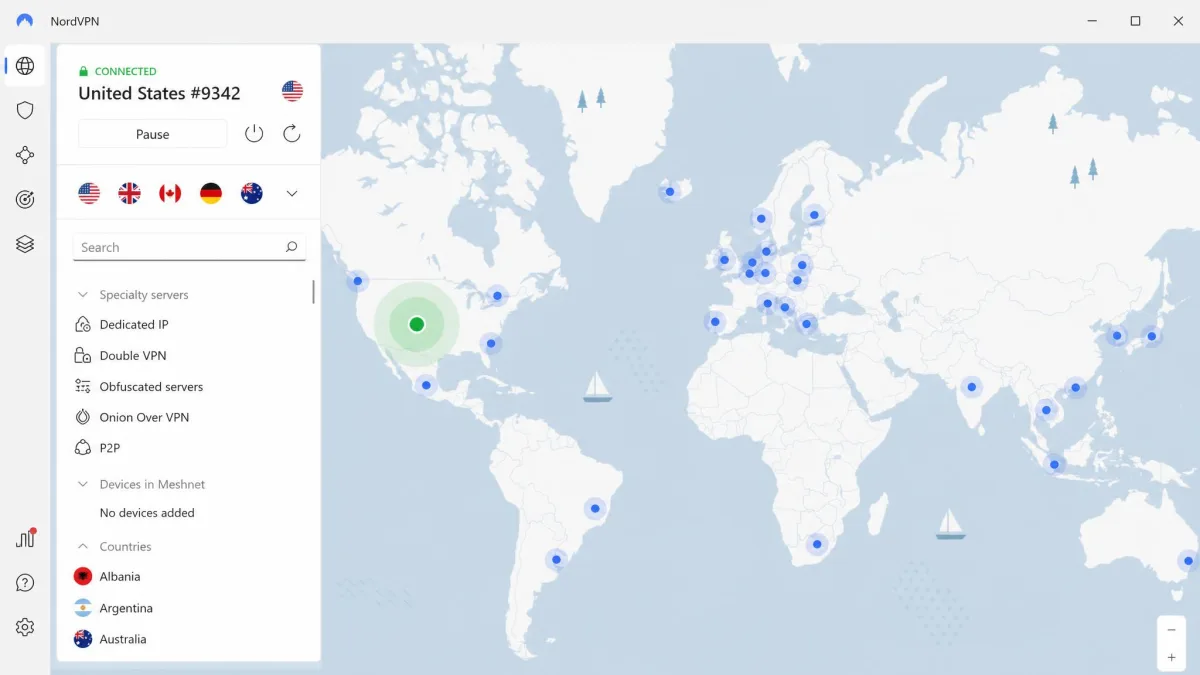This screenshot has width=1200, height=675.
Task: Open the Help question mark icon
Action: coord(25,583)
